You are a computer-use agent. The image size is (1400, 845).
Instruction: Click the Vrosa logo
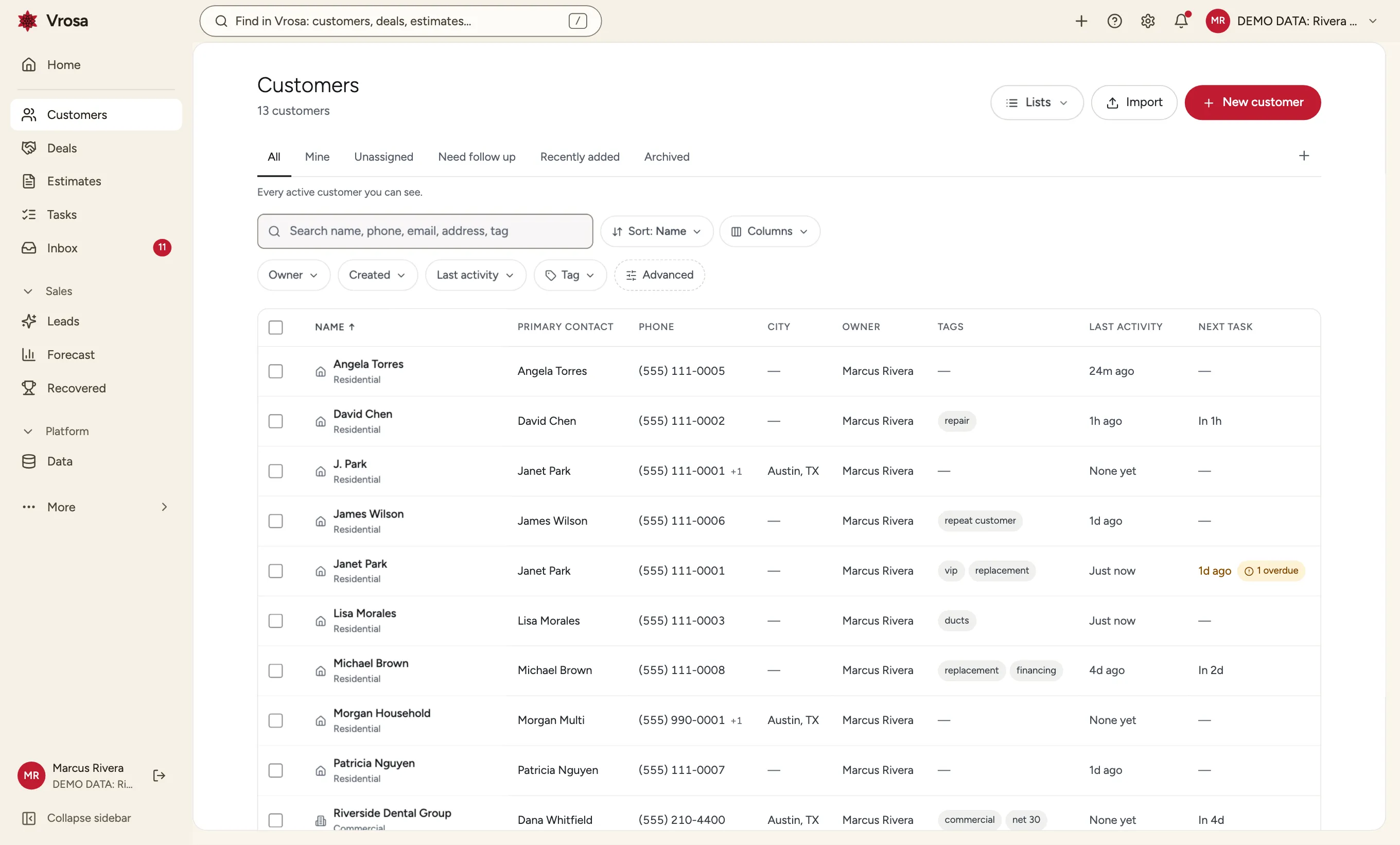tap(52, 21)
